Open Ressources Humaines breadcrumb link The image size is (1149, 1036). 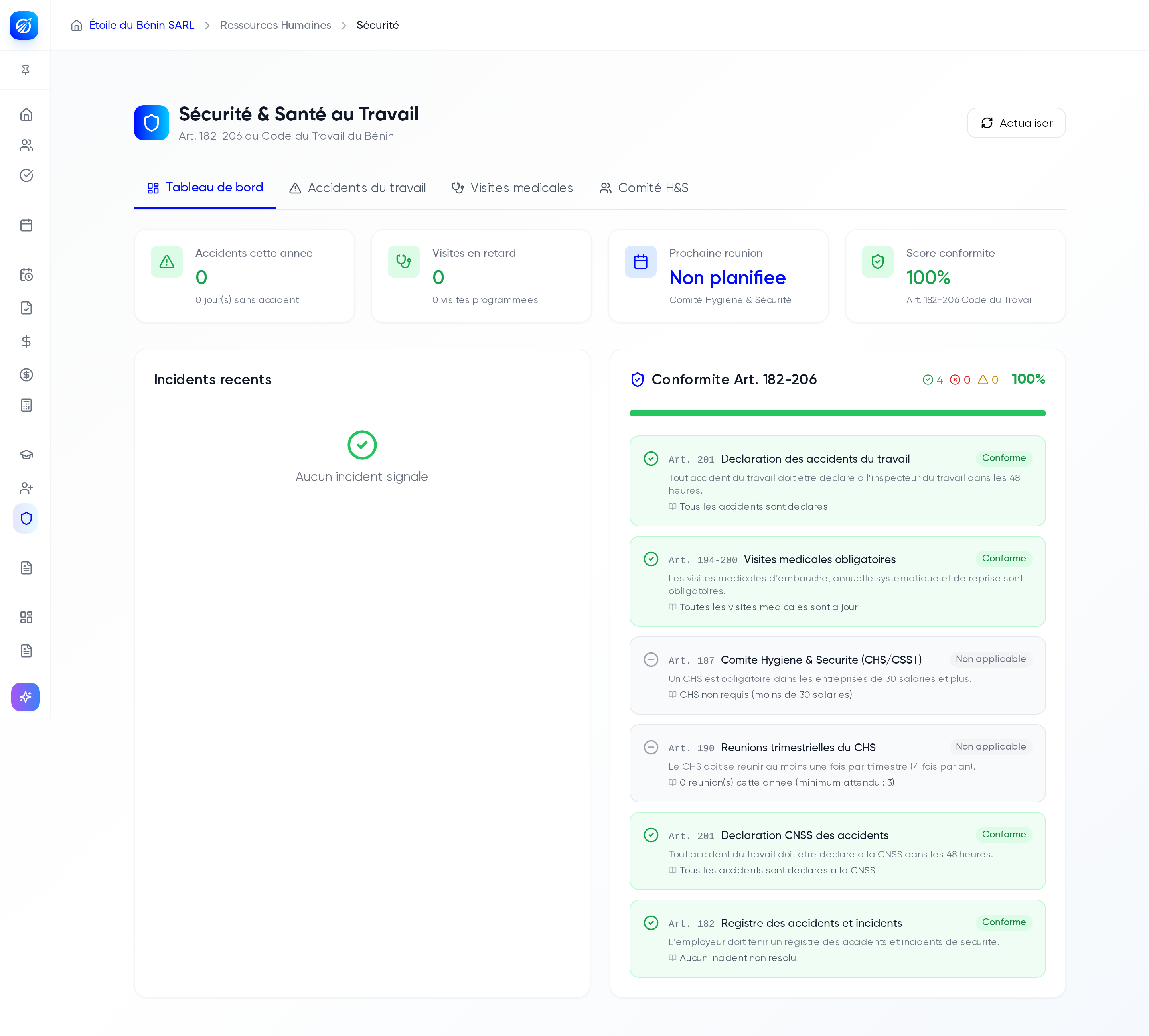click(276, 25)
